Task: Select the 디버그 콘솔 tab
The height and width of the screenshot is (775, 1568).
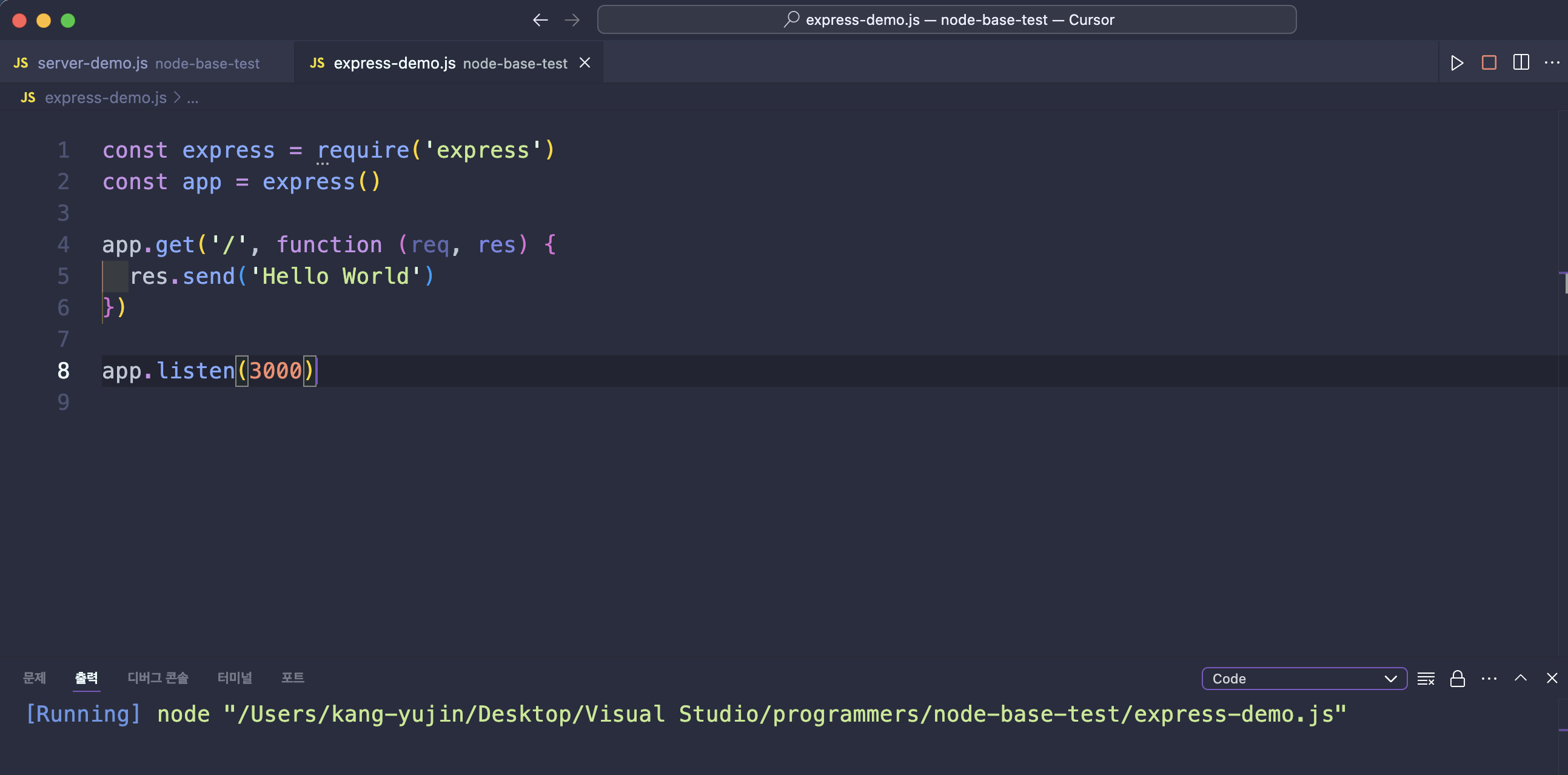Action: point(158,677)
